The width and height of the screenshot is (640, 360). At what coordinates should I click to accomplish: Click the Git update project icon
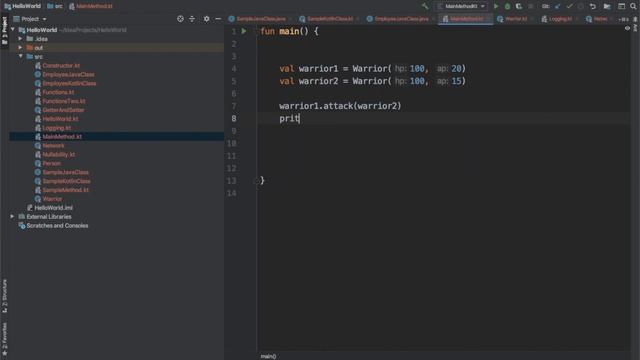558,6
